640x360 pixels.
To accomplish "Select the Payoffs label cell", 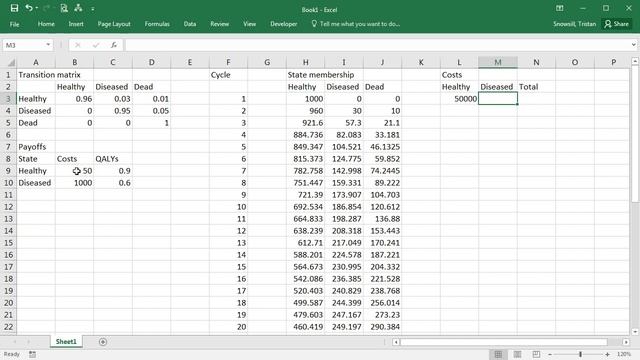I will [x=36, y=147].
